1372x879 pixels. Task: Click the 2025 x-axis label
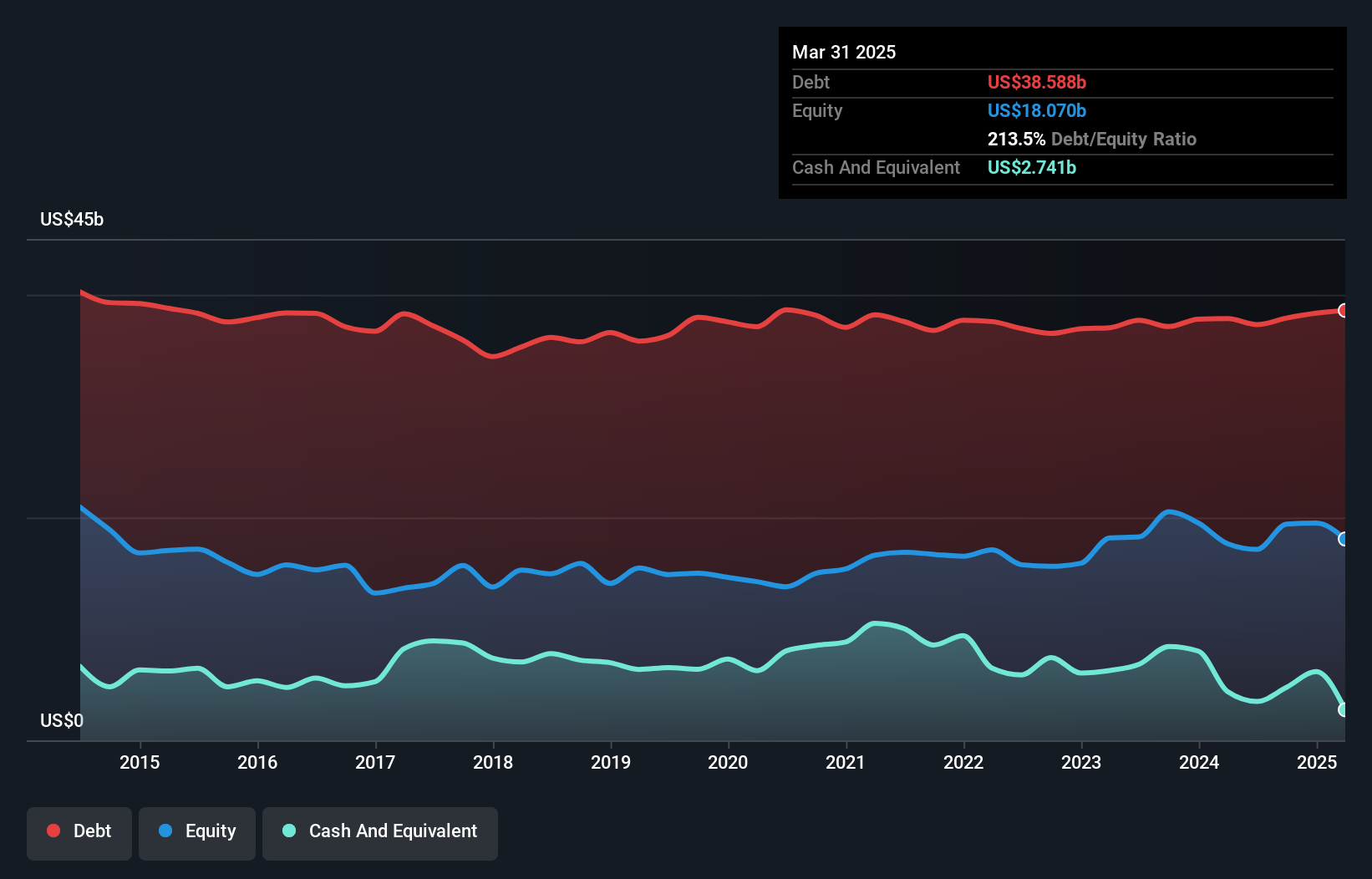[1317, 762]
